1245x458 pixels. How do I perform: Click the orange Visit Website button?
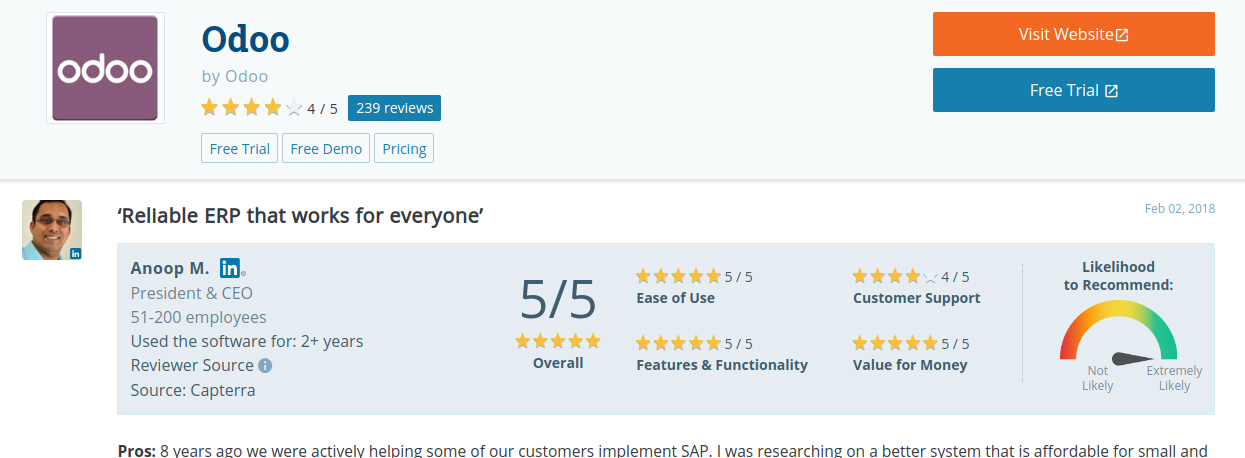(x=1074, y=34)
